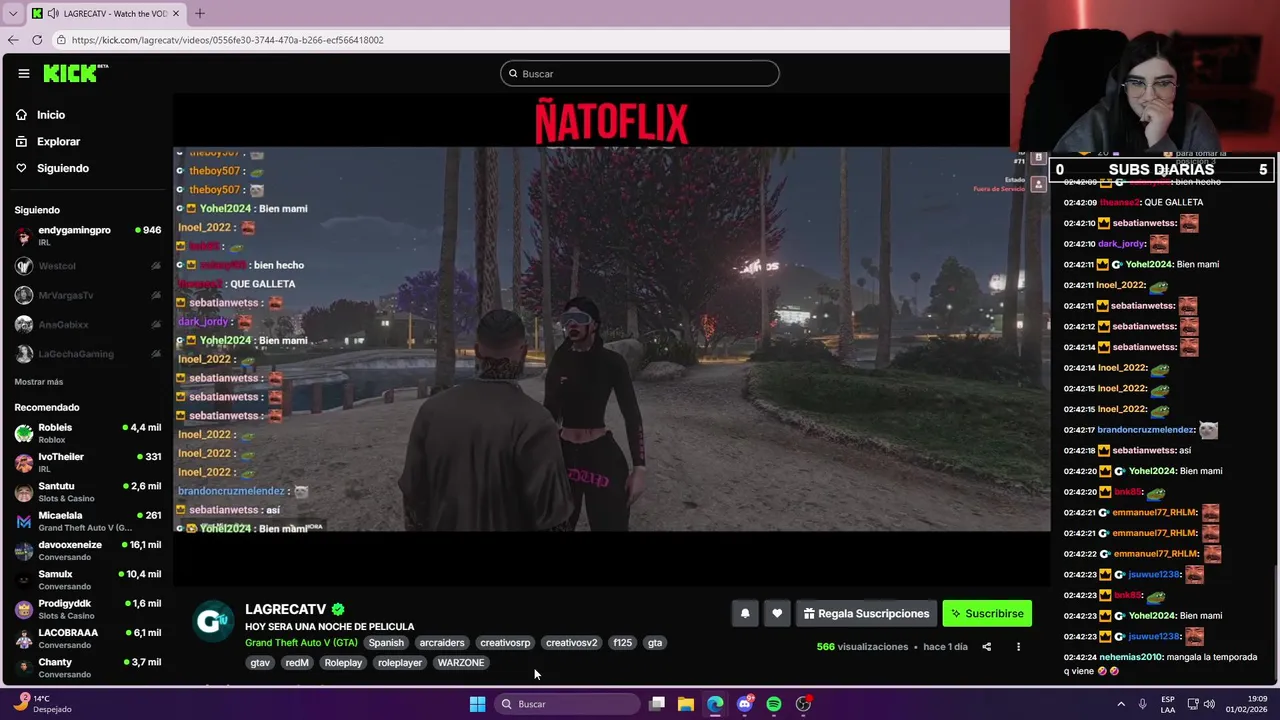Open File Explorer from the taskbar
The image size is (1280, 720).
(686, 704)
